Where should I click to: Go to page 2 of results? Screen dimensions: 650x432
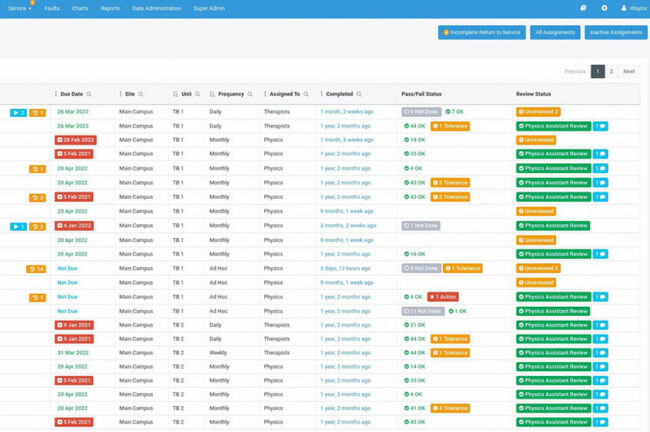tap(612, 72)
